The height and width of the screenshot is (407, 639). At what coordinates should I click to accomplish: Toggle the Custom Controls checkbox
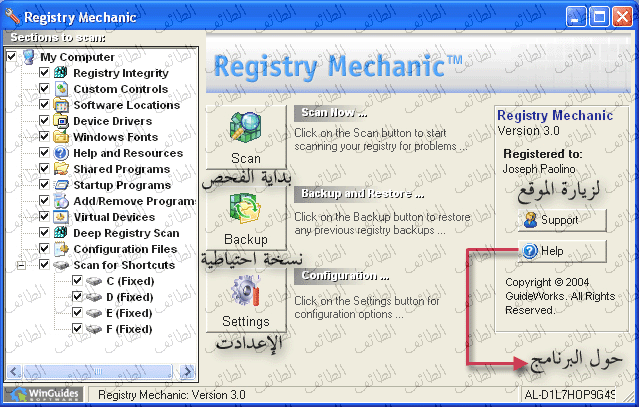[44, 88]
